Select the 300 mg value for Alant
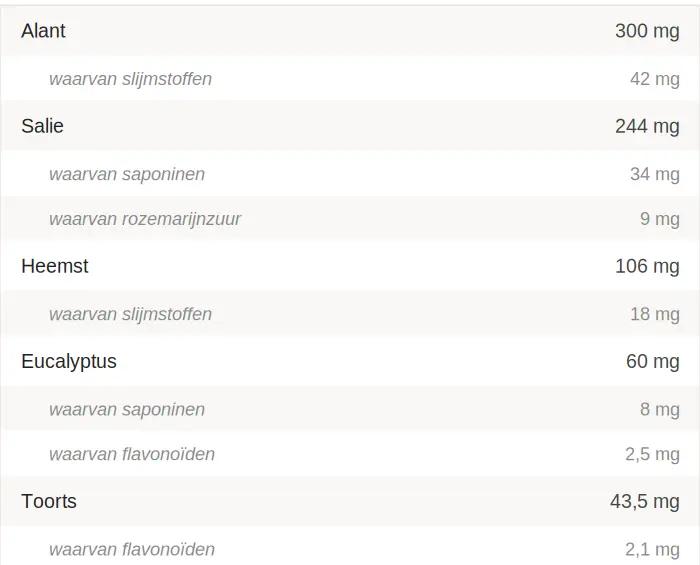Viewport: 700px width, 565px height. click(647, 31)
